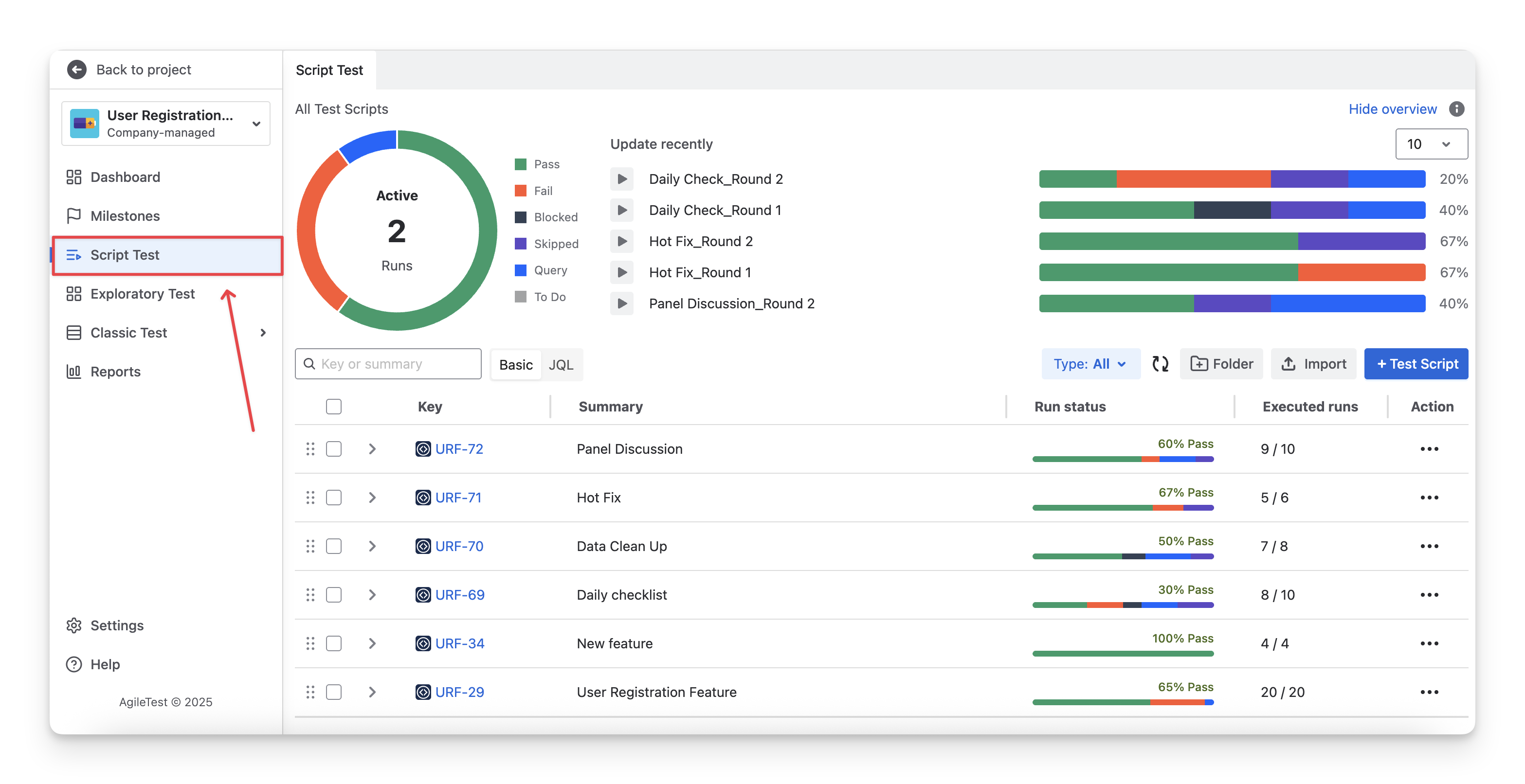Click the Fail legend color swatch

(520, 191)
